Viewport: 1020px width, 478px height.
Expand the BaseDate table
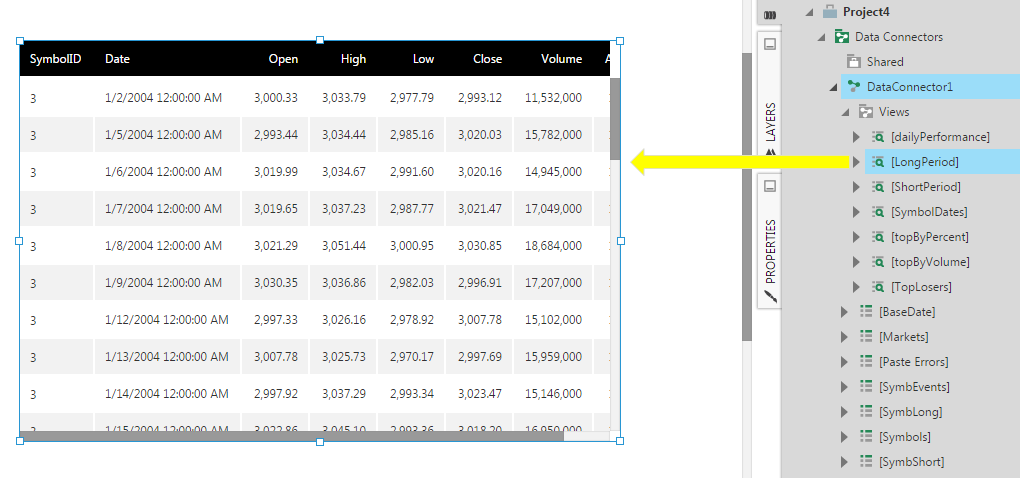point(844,312)
